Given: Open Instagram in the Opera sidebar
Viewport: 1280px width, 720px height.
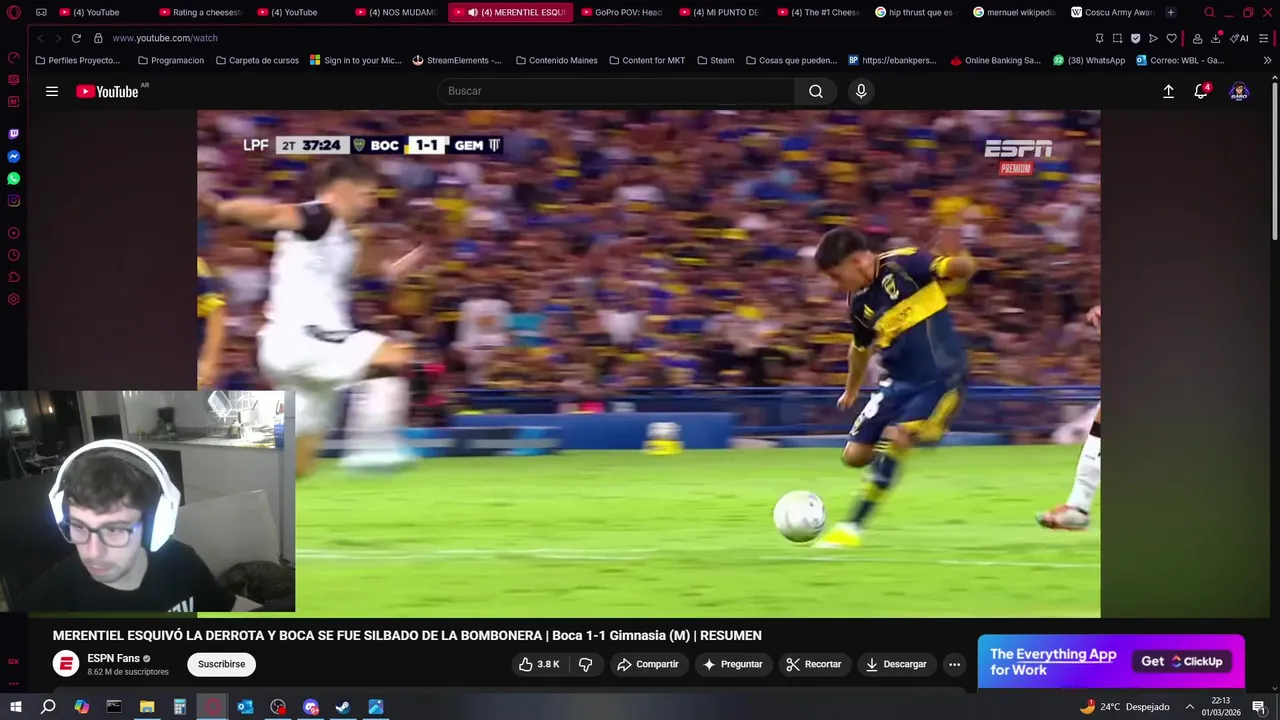Looking at the screenshot, I should [x=14, y=200].
